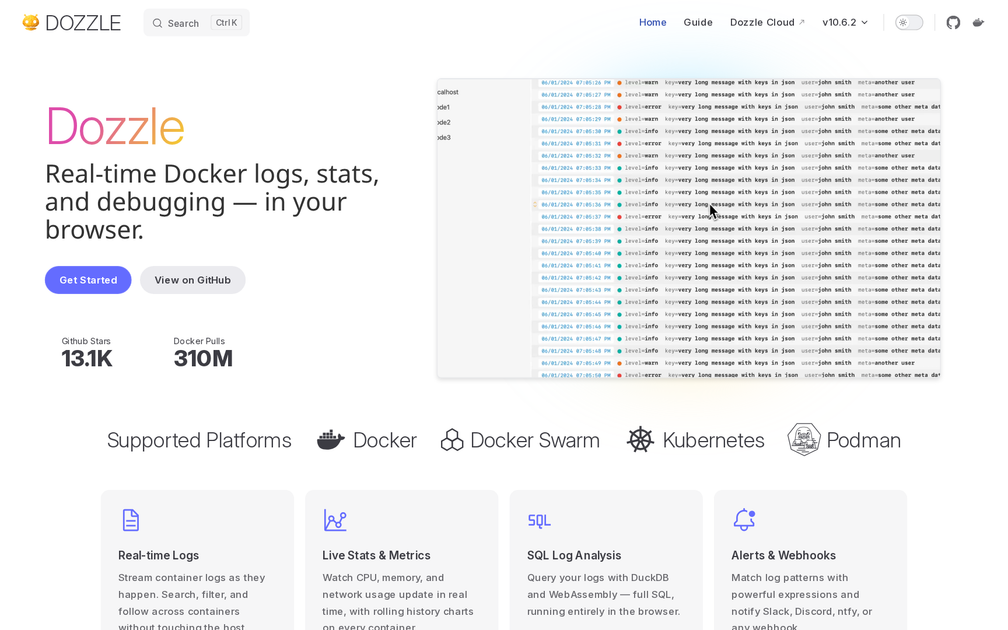Click the Ctrl K shortcut badge

[x=226, y=22]
